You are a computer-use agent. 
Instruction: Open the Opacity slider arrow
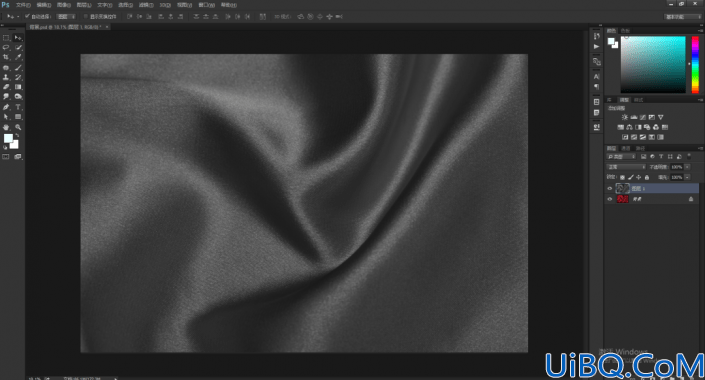point(687,167)
